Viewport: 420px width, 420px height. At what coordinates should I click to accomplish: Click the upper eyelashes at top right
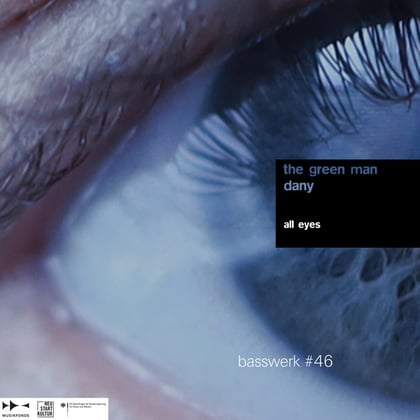click(x=367, y=57)
